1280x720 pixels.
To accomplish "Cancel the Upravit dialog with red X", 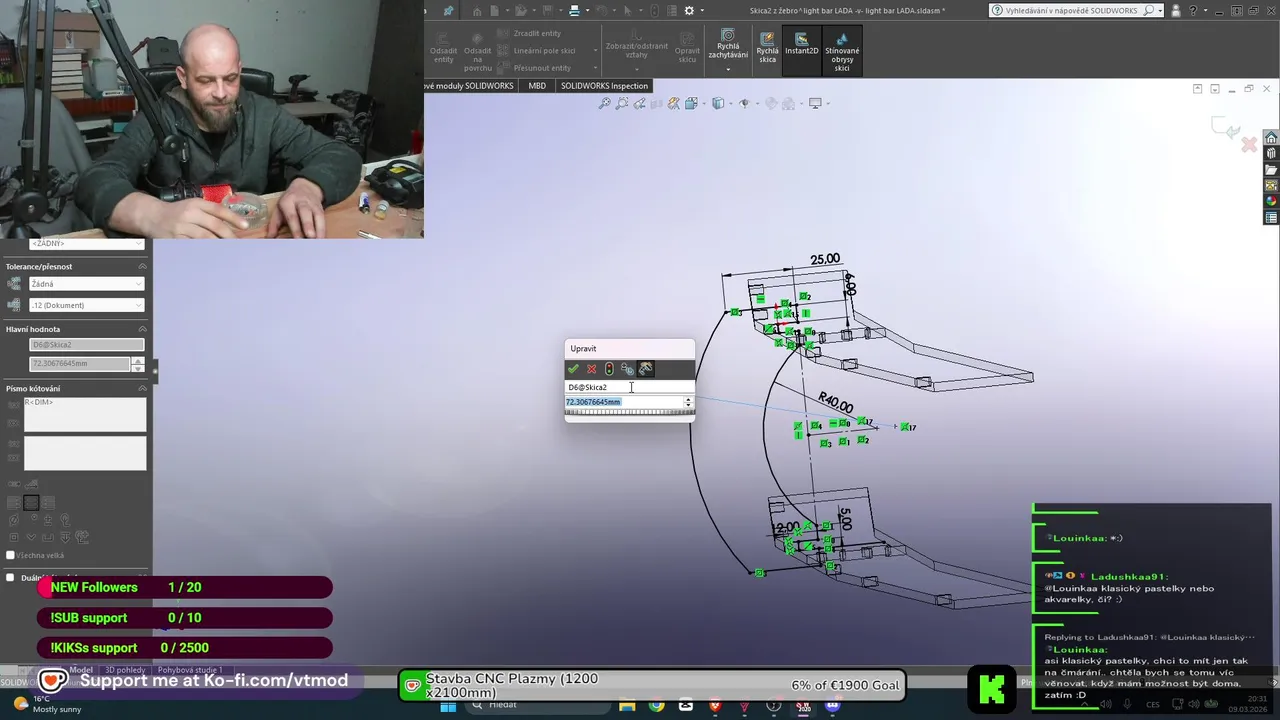I will click(x=591, y=369).
